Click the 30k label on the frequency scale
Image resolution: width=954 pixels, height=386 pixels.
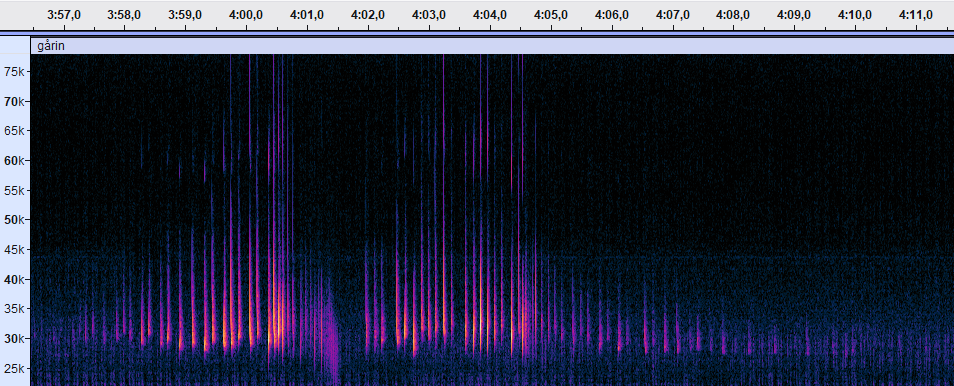click(x=13, y=339)
